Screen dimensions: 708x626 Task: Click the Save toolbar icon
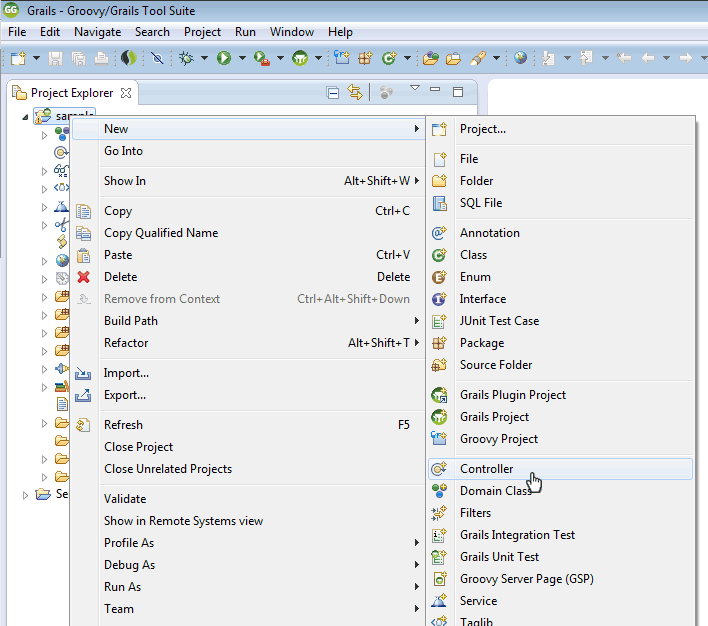[56, 58]
